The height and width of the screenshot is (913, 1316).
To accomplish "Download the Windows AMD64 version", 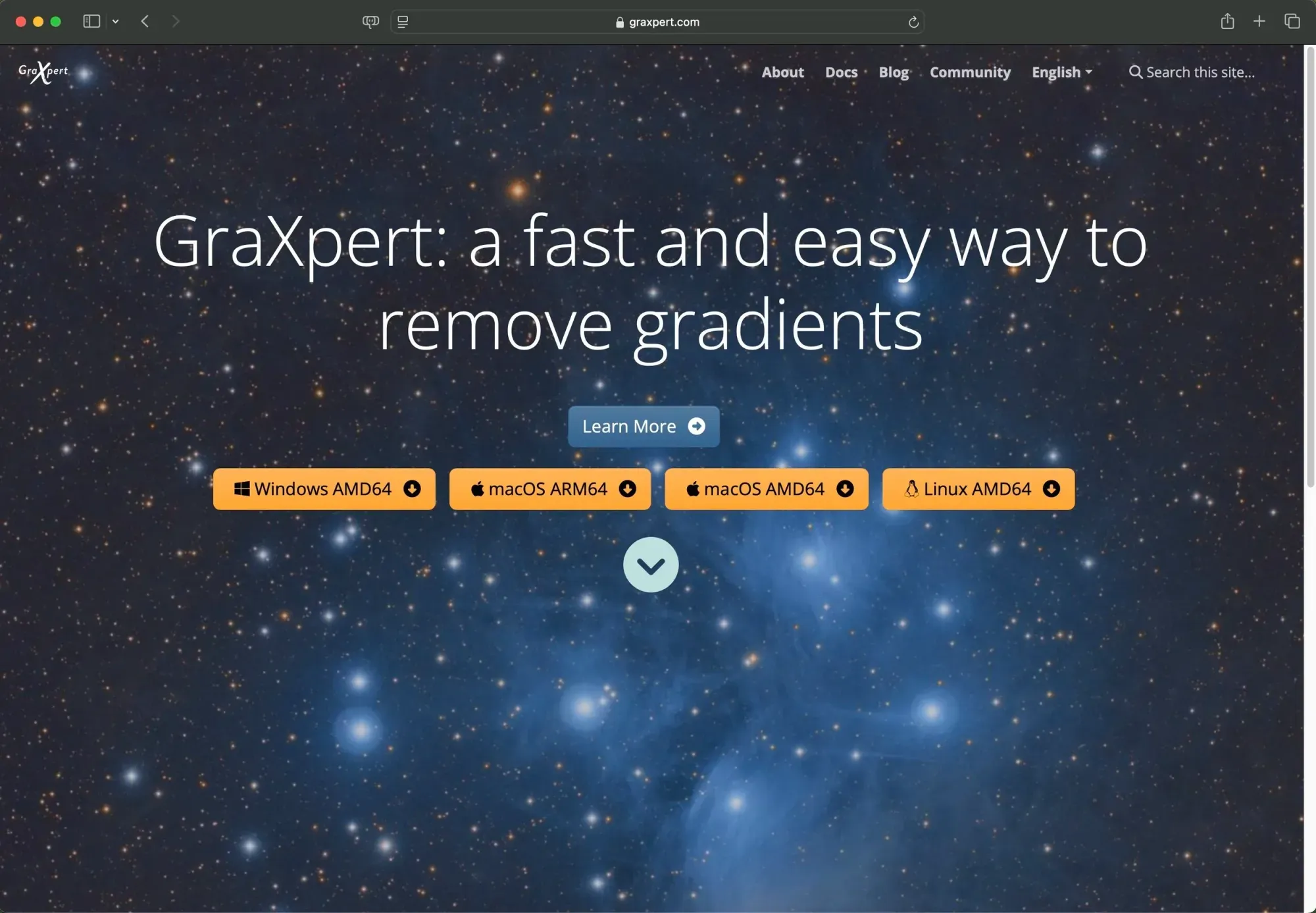I will pos(324,489).
